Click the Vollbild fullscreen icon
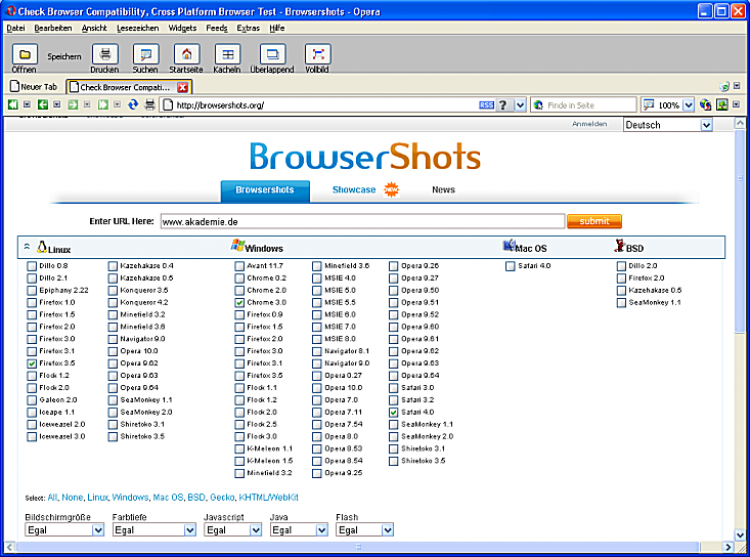This screenshot has height=557, width=750. pyautogui.click(x=317, y=54)
